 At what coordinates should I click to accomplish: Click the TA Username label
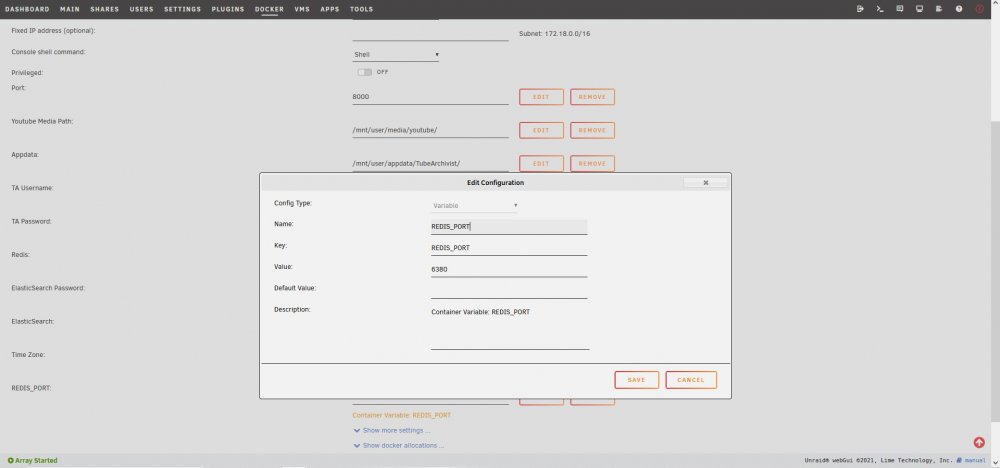[32, 188]
